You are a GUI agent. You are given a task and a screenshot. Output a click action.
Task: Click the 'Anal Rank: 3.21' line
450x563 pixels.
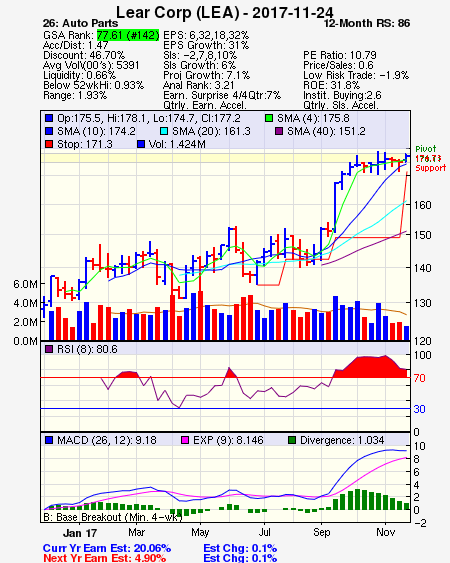[x=199, y=85]
